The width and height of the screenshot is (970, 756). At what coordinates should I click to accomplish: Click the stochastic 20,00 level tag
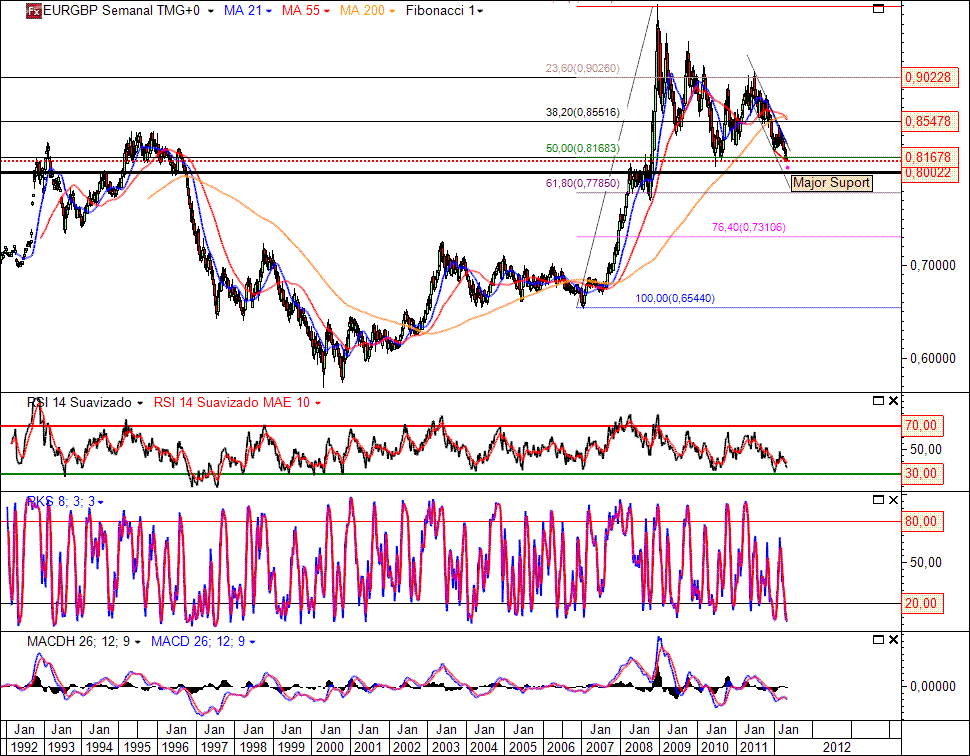(923, 604)
